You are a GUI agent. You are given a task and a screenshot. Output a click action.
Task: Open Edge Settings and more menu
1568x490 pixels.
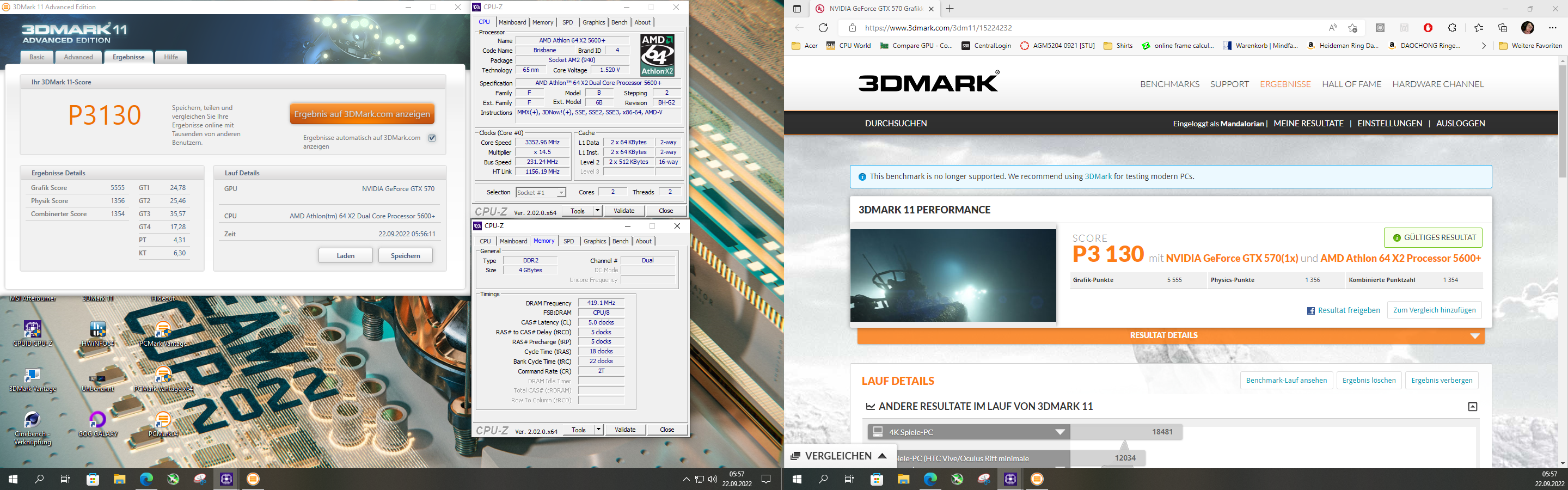(1552, 27)
